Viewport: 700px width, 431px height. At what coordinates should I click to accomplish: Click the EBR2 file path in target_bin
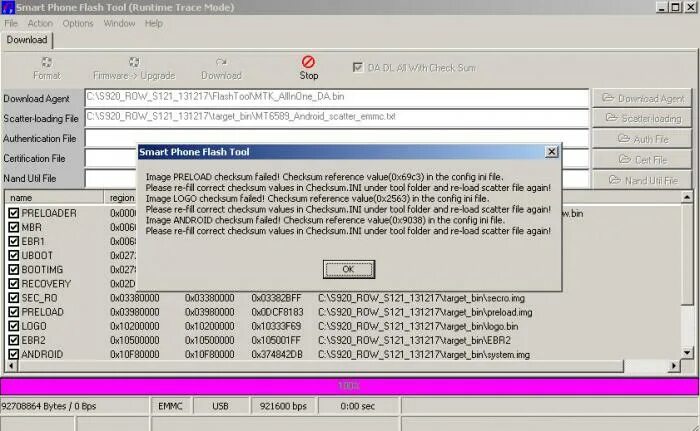[x=414, y=340]
